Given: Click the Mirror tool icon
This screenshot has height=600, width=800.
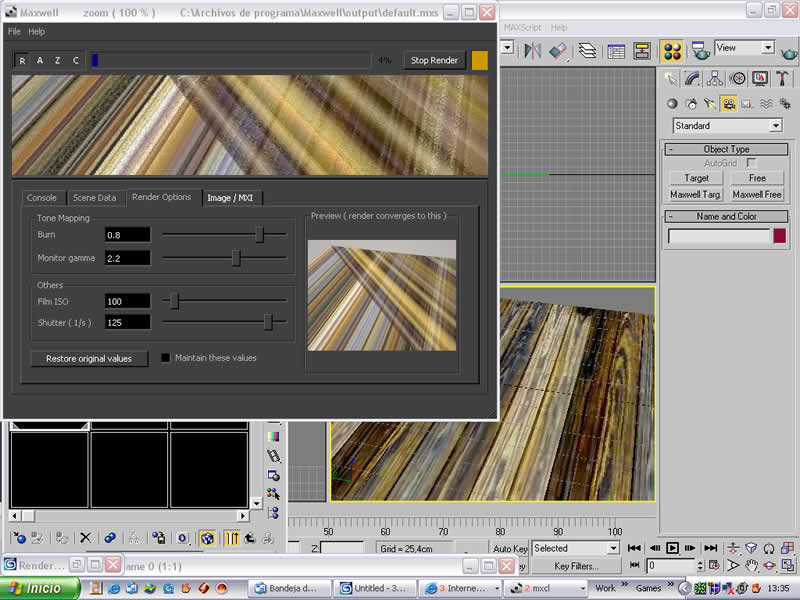Looking at the screenshot, I should [532, 50].
